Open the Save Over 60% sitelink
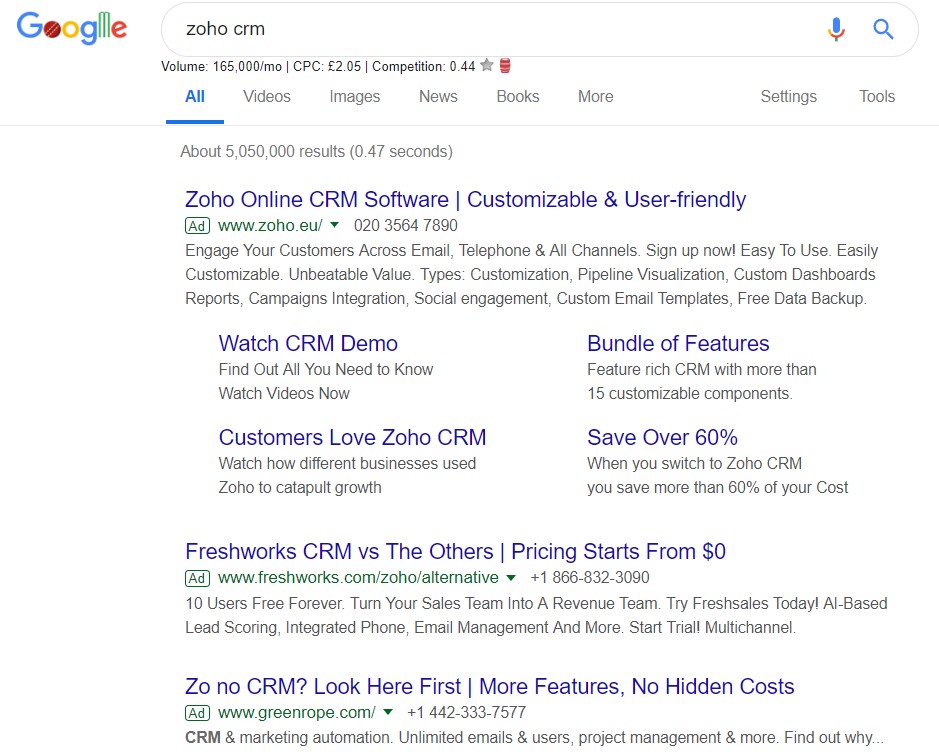This screenshot has height=755, width=939. coord(662,438)
